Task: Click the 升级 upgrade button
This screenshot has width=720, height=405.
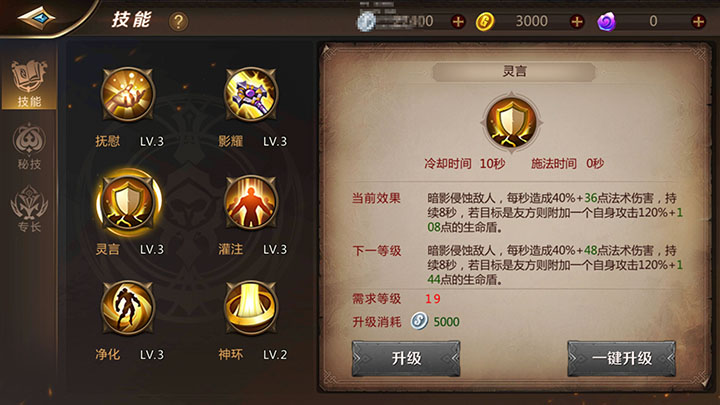Action: (406, 358)
